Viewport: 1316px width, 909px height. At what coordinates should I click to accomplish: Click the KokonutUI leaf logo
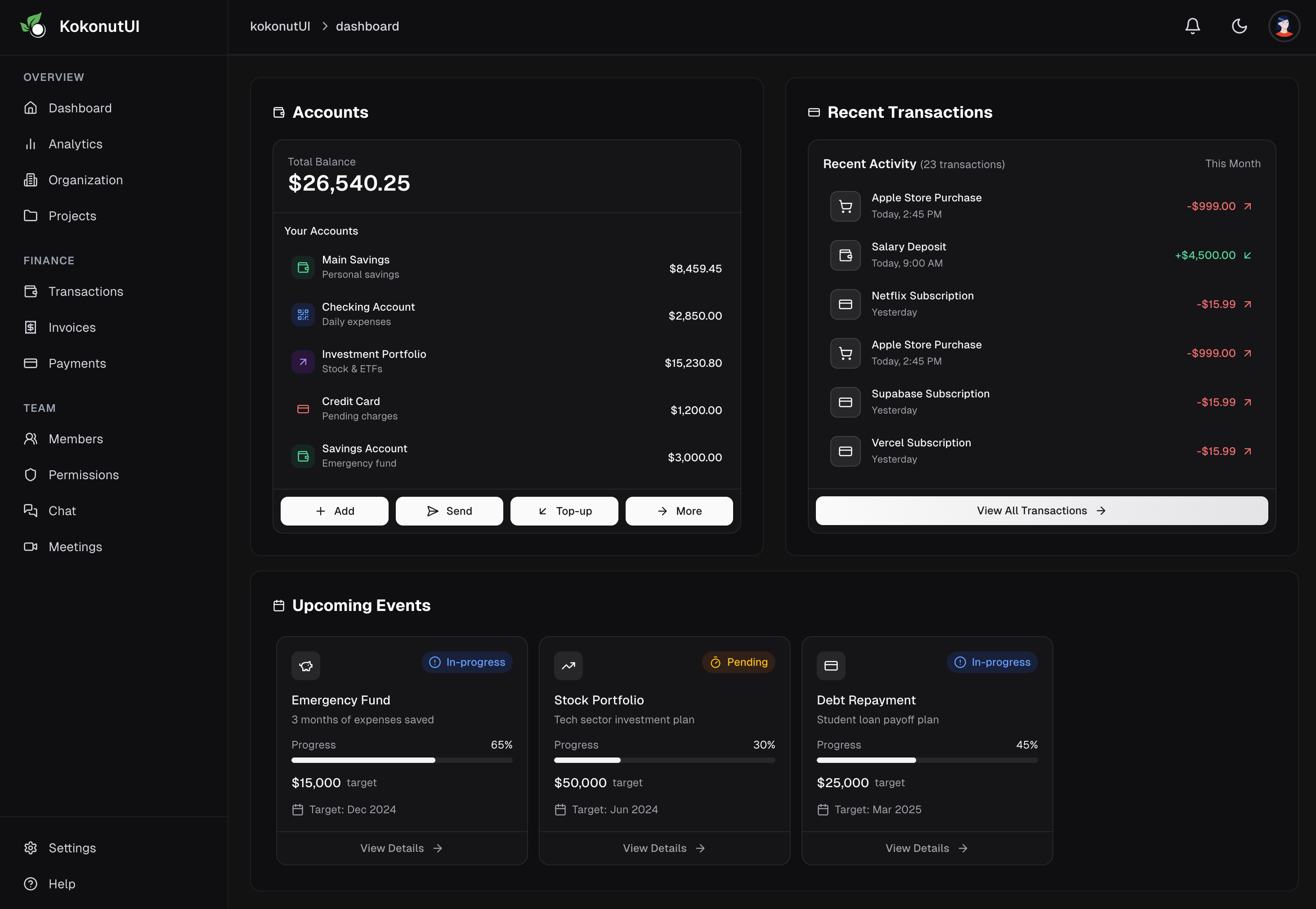coord(33,25)
